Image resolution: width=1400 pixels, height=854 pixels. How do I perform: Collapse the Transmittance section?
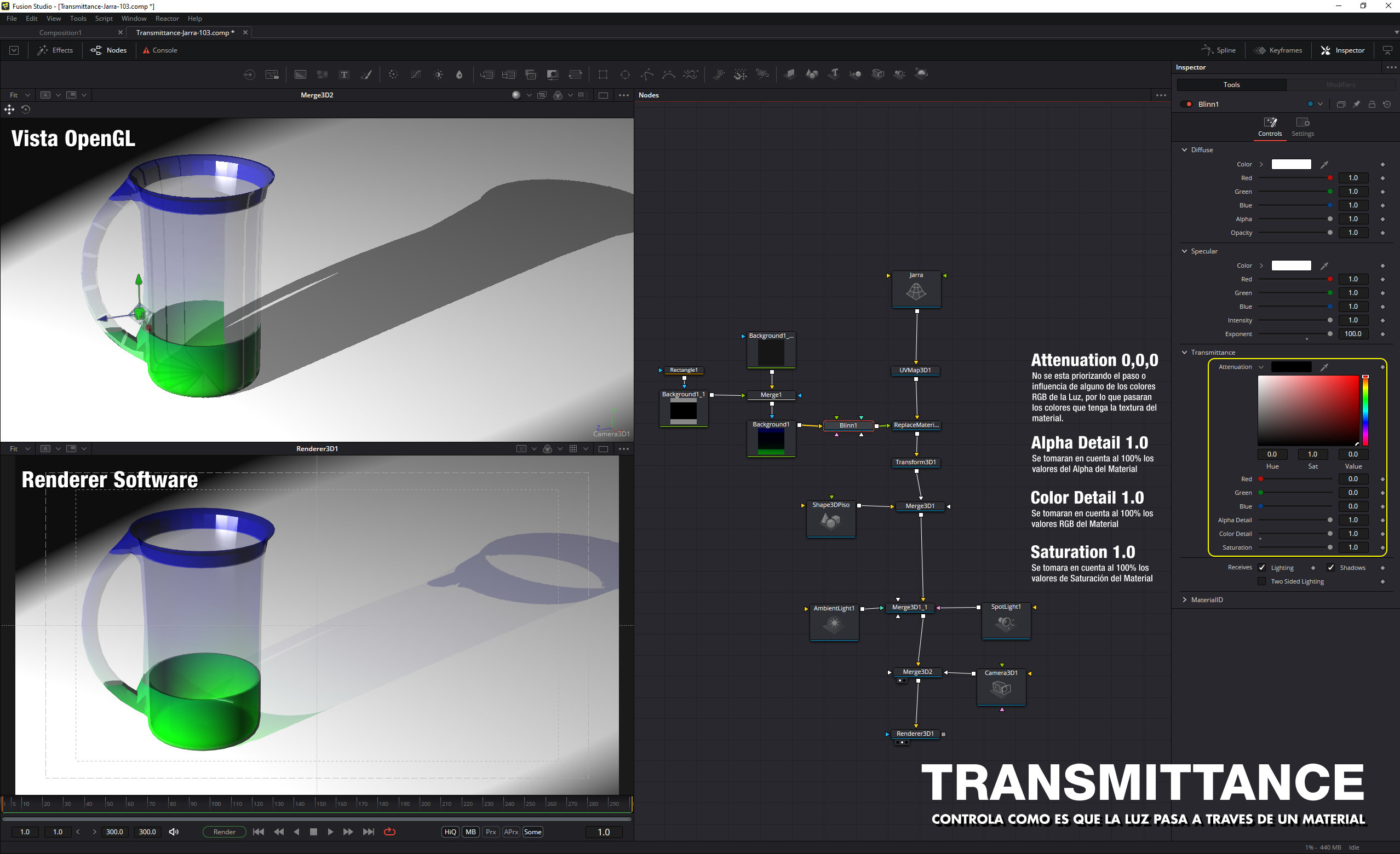click(x=1185, y=353)
